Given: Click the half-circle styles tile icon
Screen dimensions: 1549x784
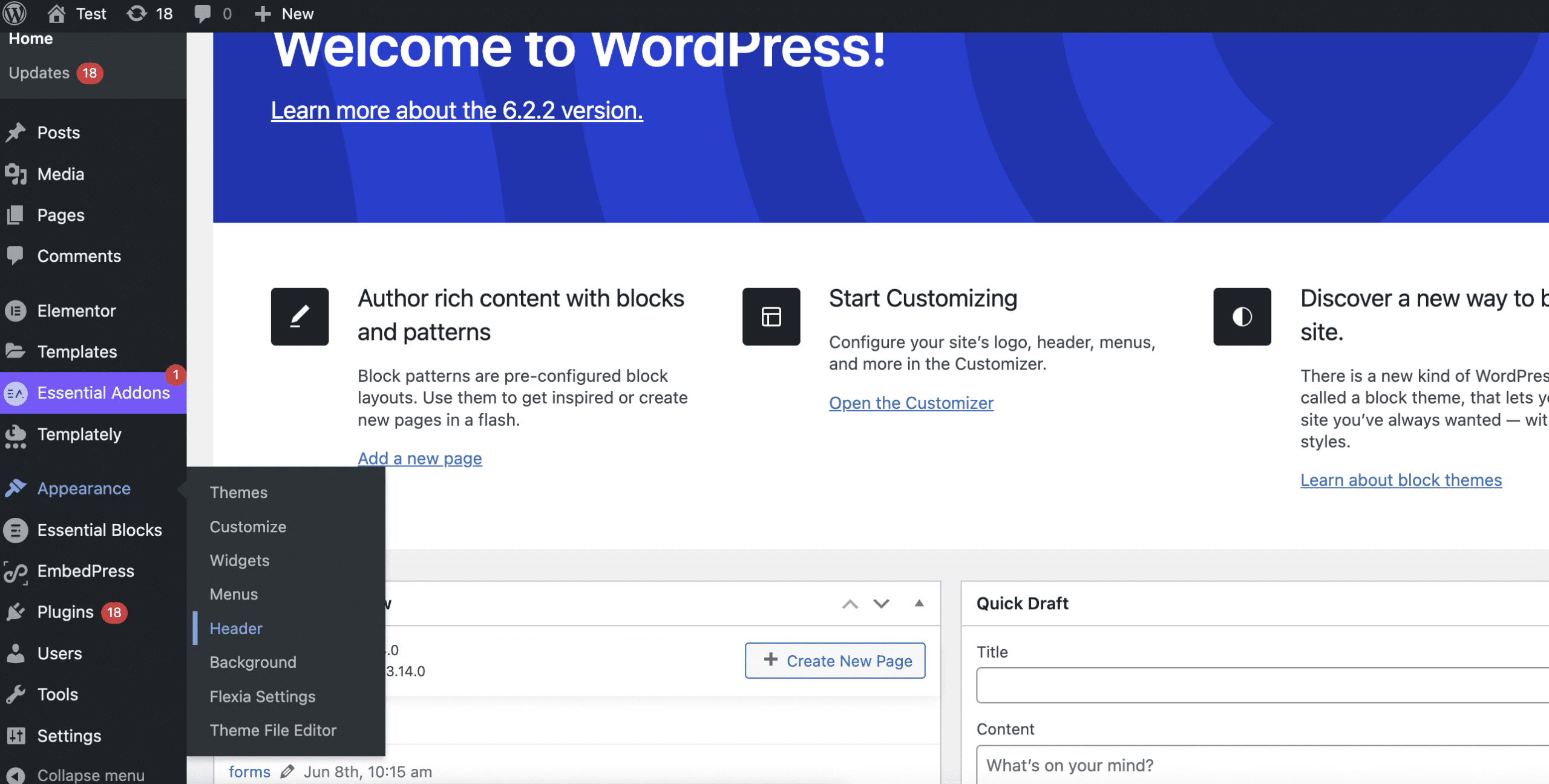Looking at the screenshot, I should 1242,316.
